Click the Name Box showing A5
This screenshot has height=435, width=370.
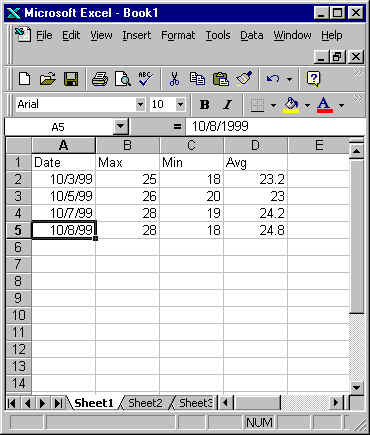59,127
